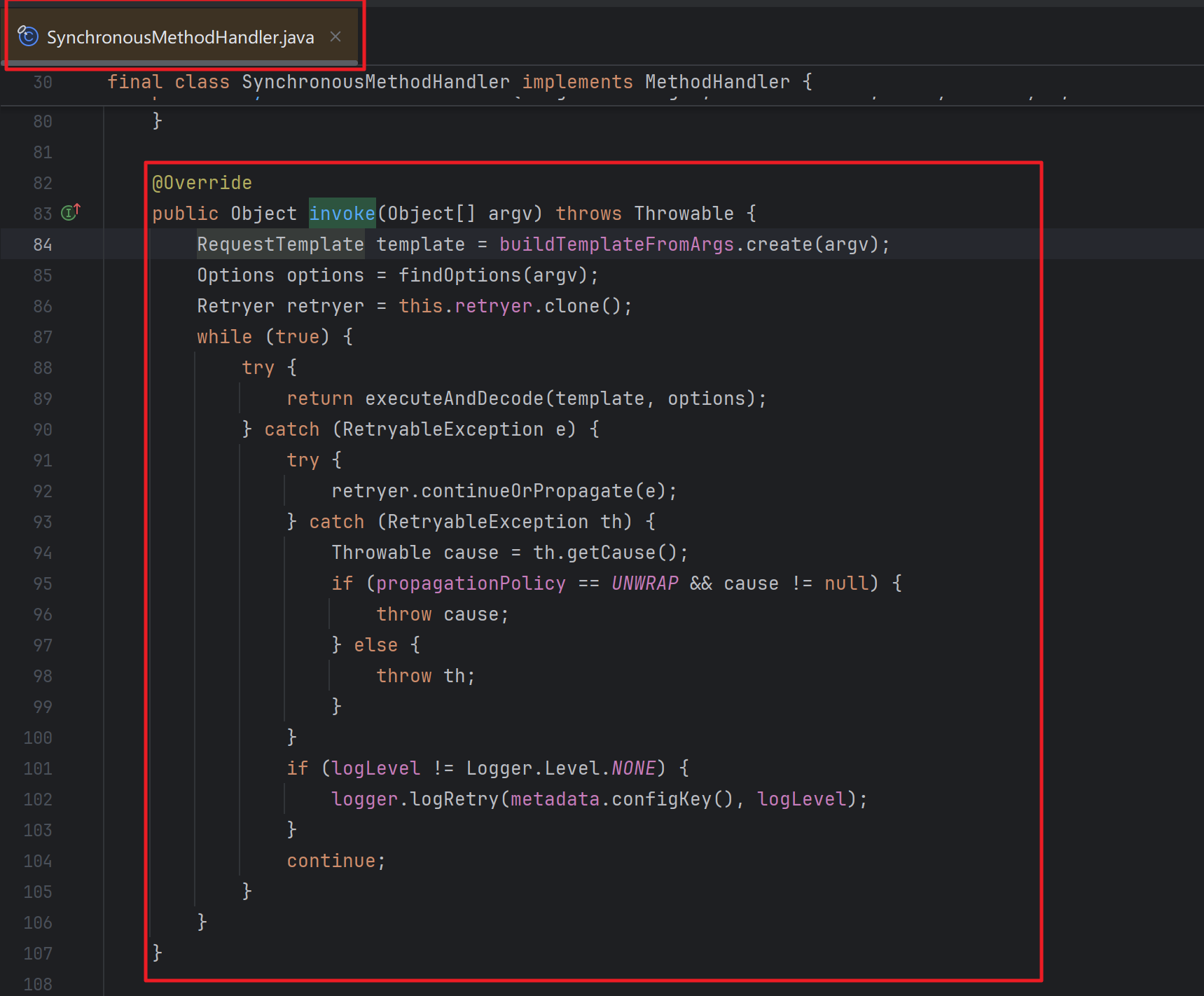Click the implements-method gutter icon on line 83

click(x=71, y=212)
